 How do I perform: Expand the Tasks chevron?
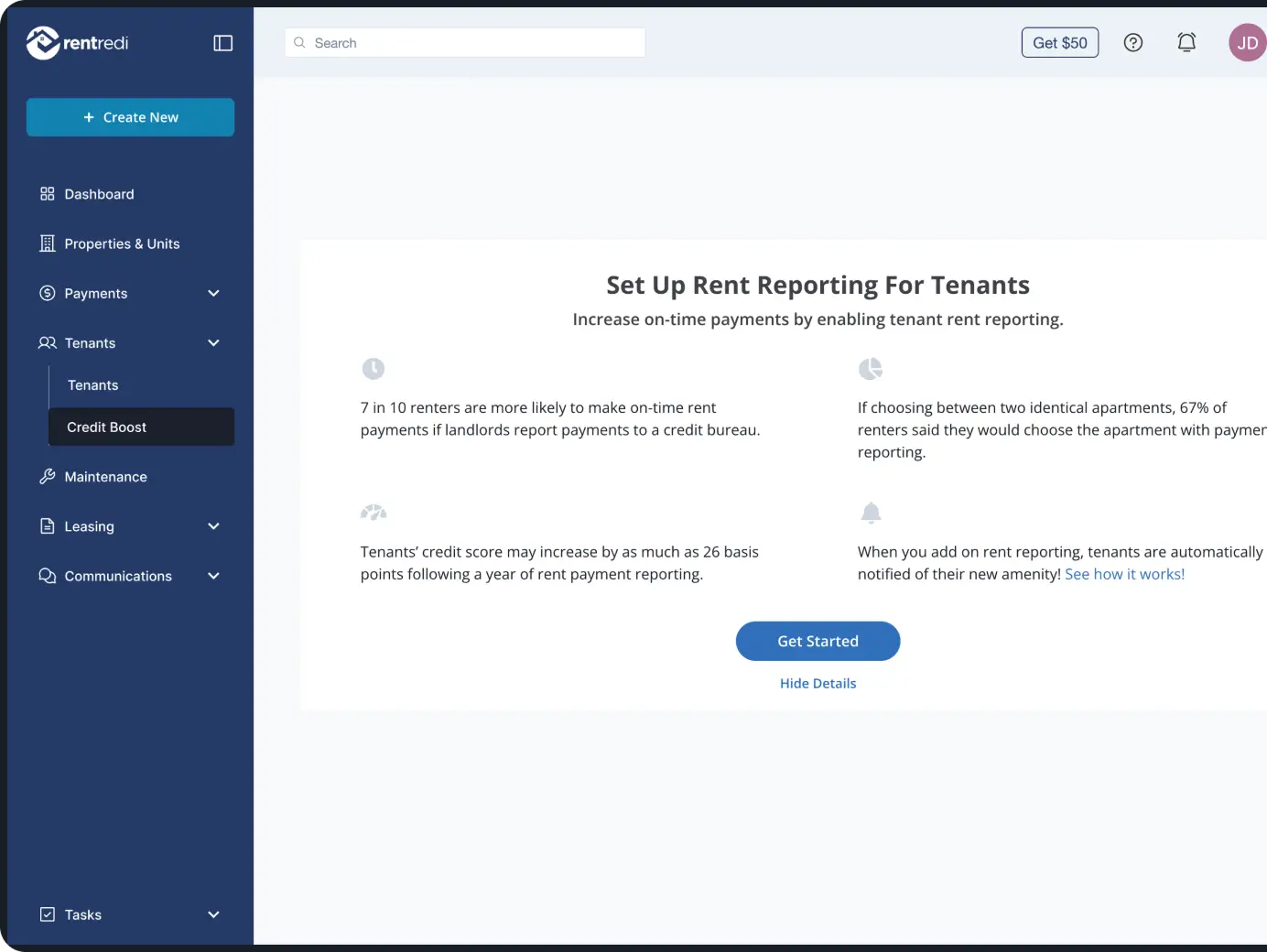(x=213, y=914)
